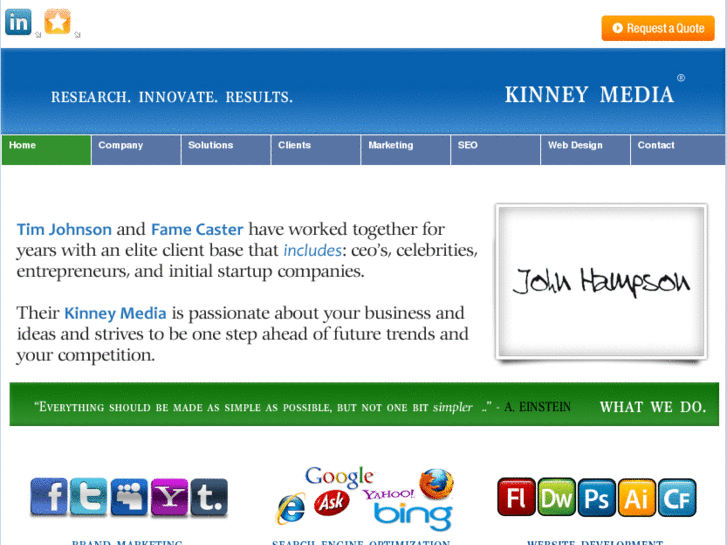Click the Research. Innovate. Results. tagline
727x545 pixels.
(x=172, y=97)
